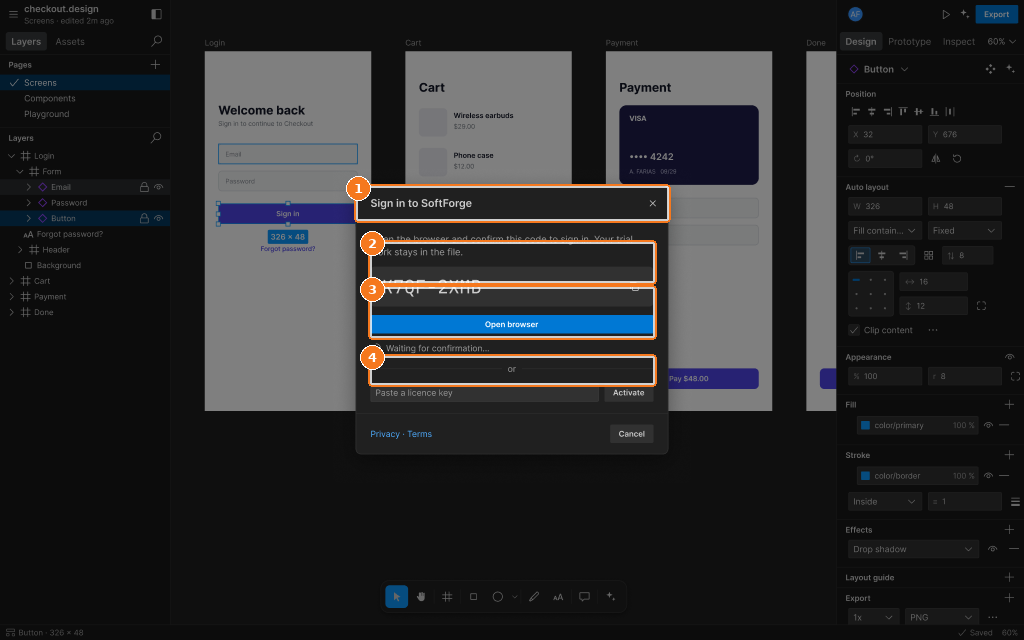The width and height of the screenshot is (1024, 640).
Task: Expand the Payment frame layer
Action: [12, 296]
